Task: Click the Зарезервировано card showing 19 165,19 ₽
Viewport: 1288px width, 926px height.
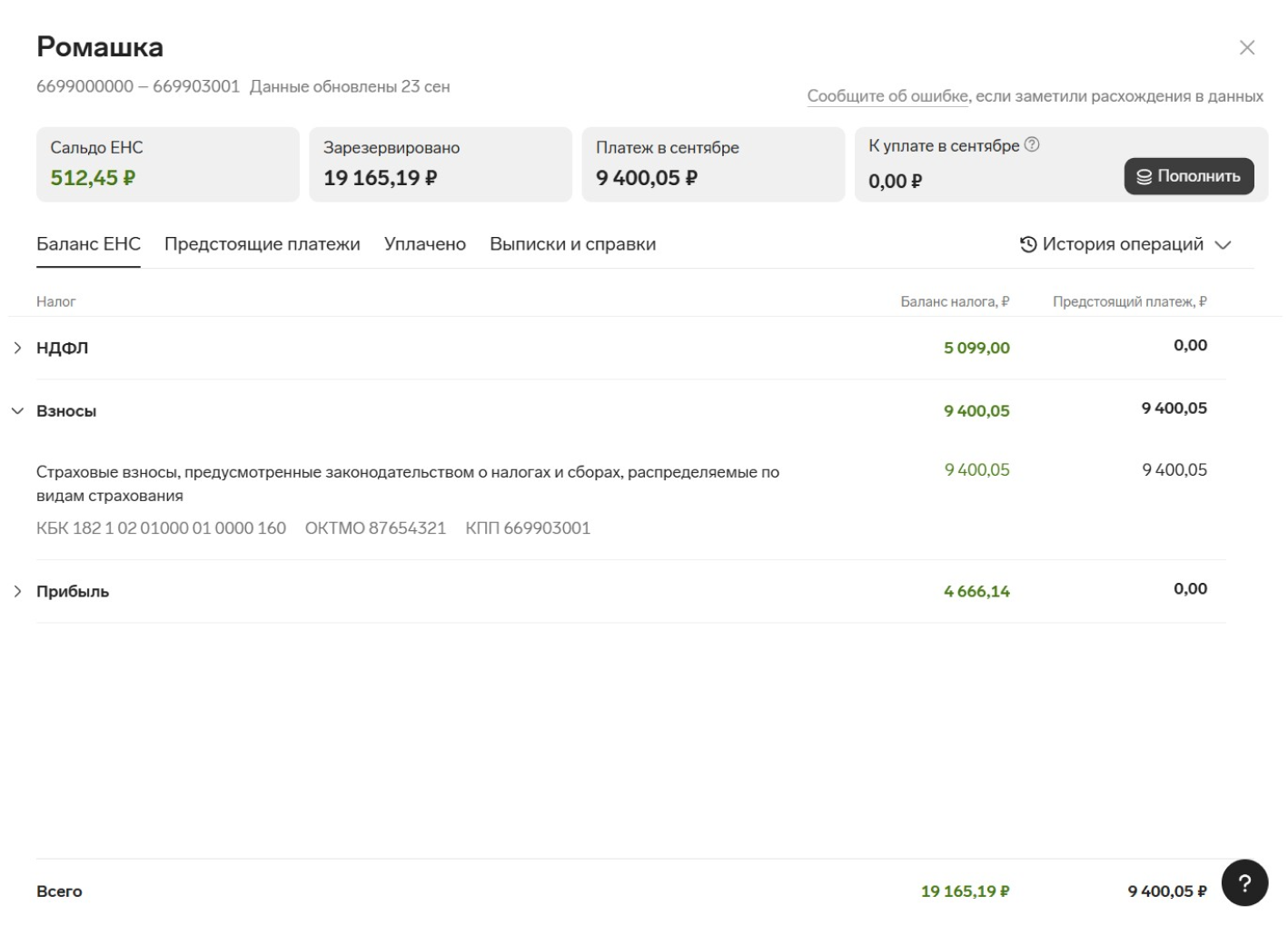Action: click(x=441, y=164)
